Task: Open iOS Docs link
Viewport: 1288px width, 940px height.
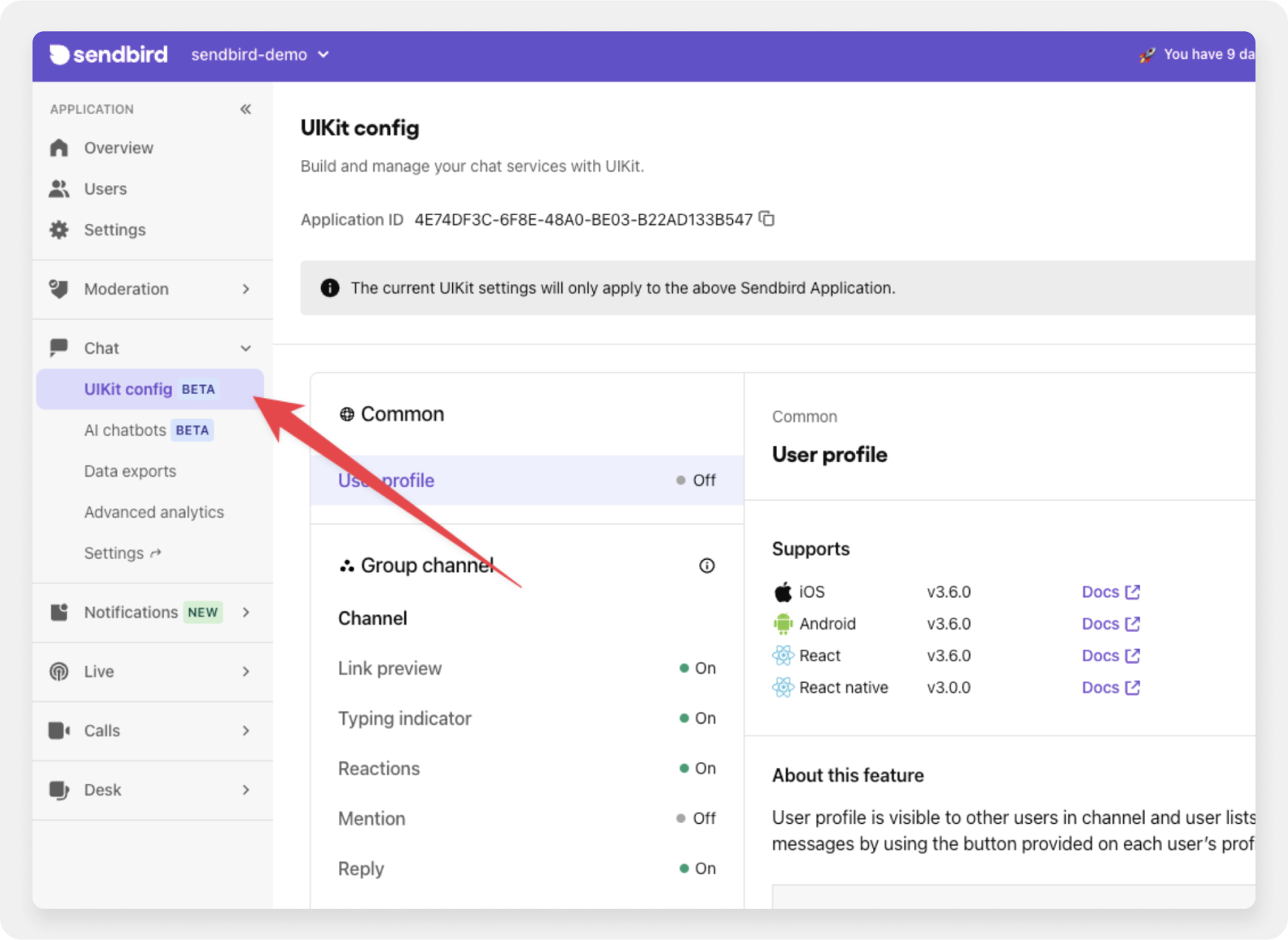Action: point(1111,592)
